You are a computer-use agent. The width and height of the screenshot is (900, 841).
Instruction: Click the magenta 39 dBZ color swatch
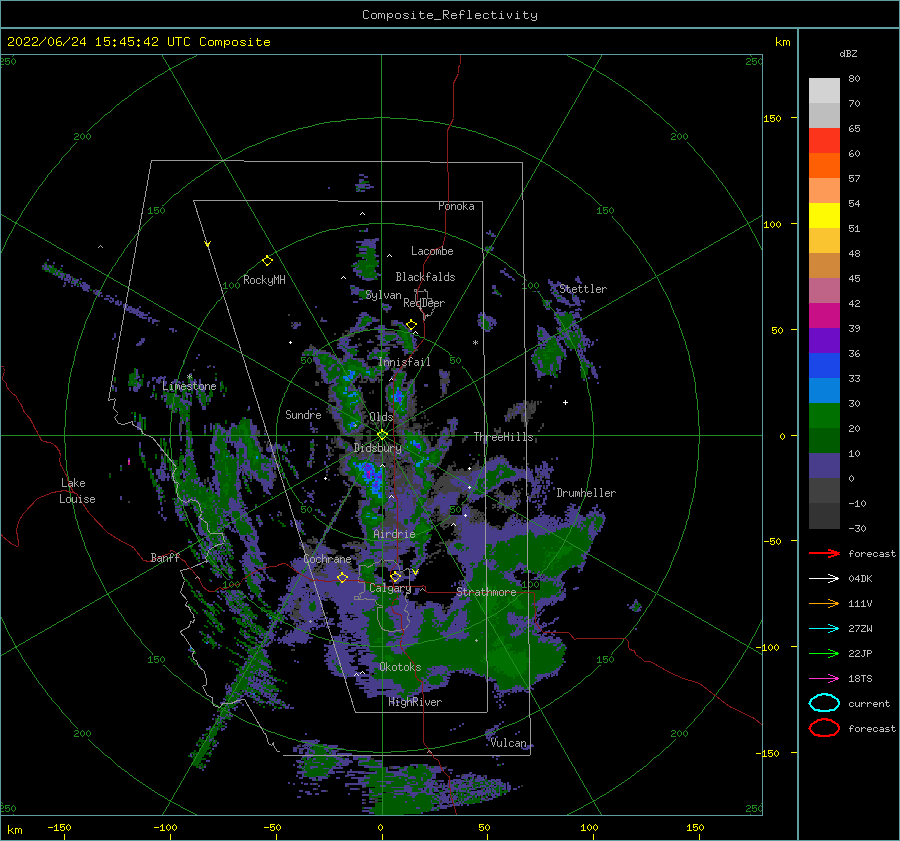click(824, 316)
